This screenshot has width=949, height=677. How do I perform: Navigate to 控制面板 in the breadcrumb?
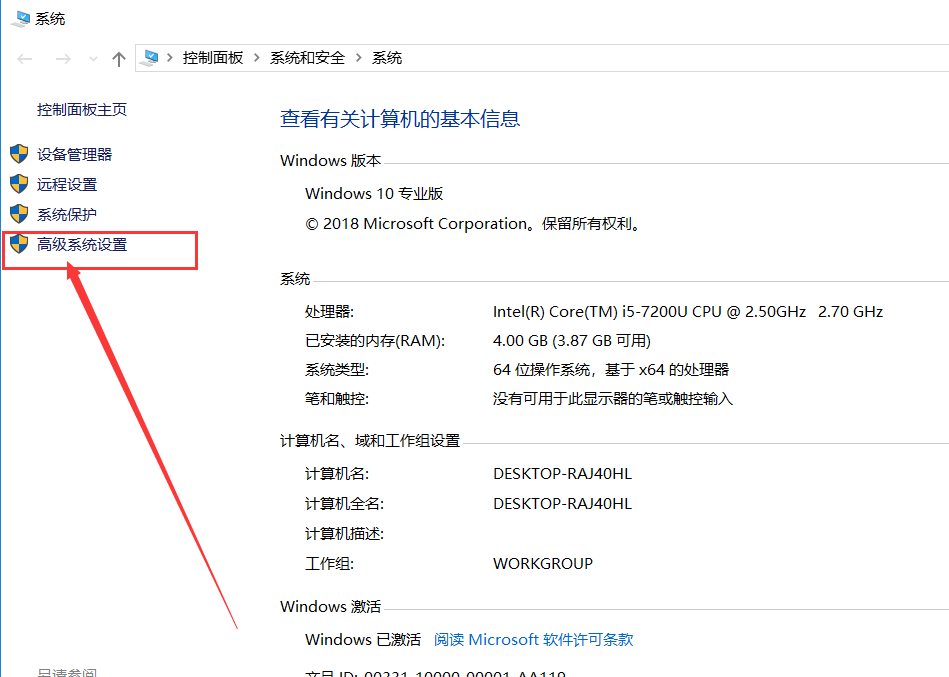coord(212,58)
